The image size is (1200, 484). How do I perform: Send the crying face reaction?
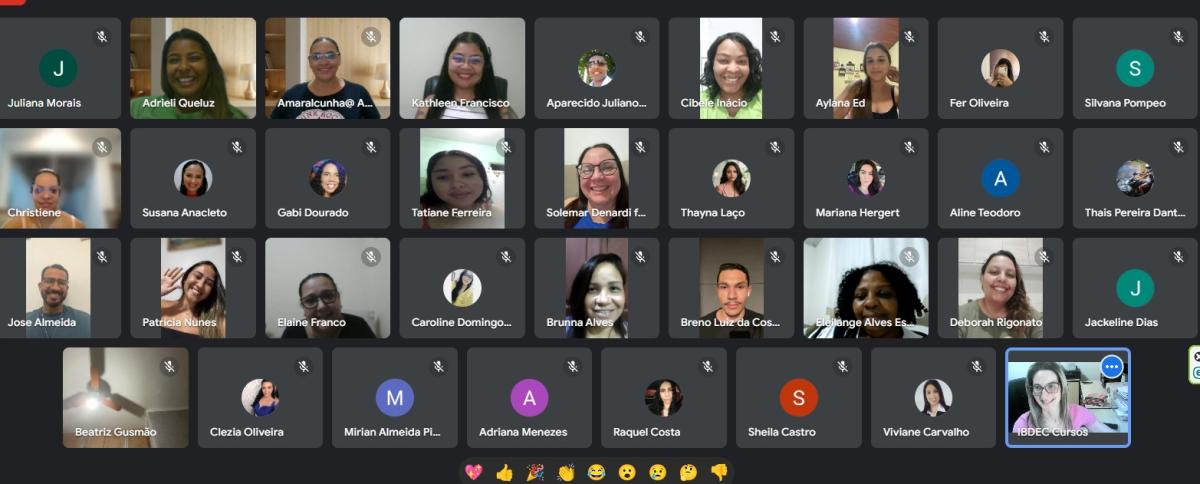(657, 472)
